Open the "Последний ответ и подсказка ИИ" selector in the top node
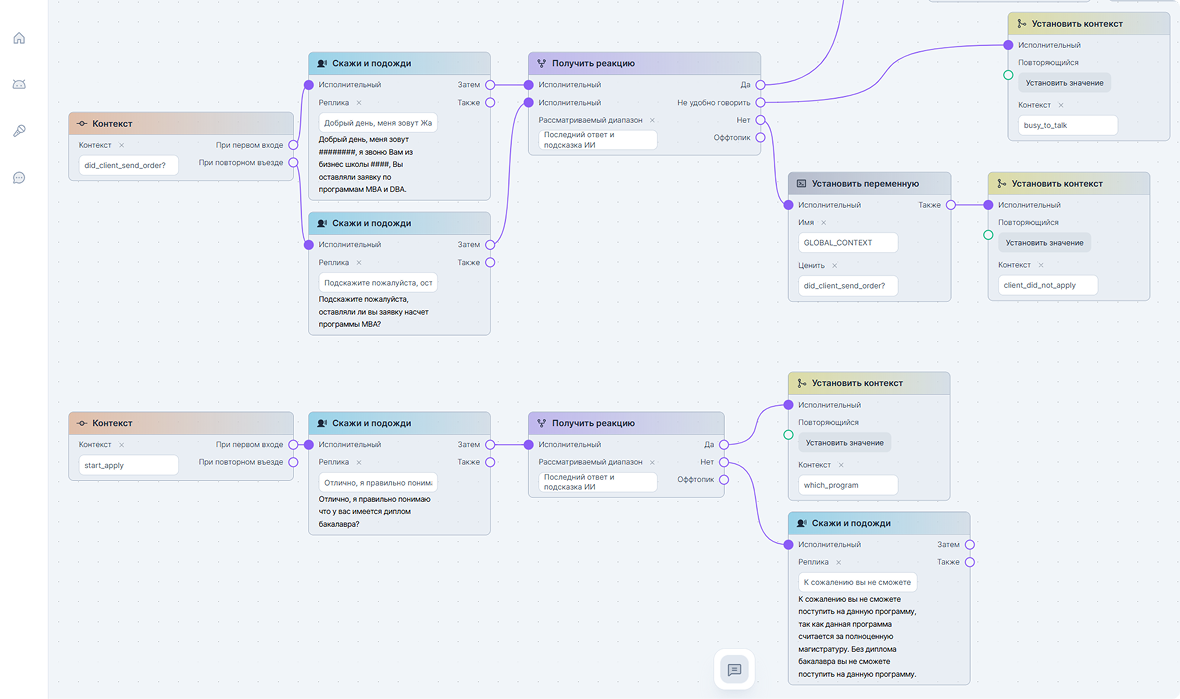 point(598,140)
